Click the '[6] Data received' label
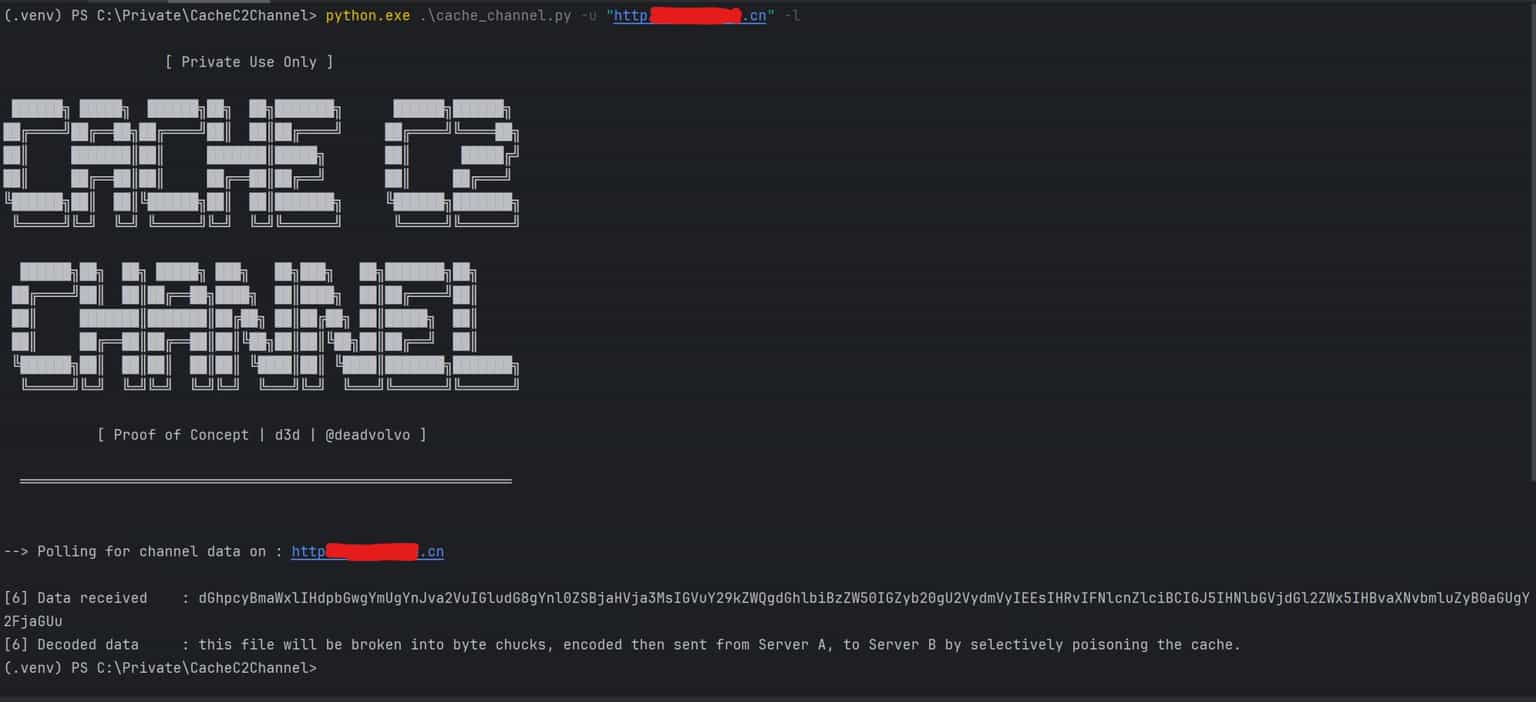 point(76,599)
